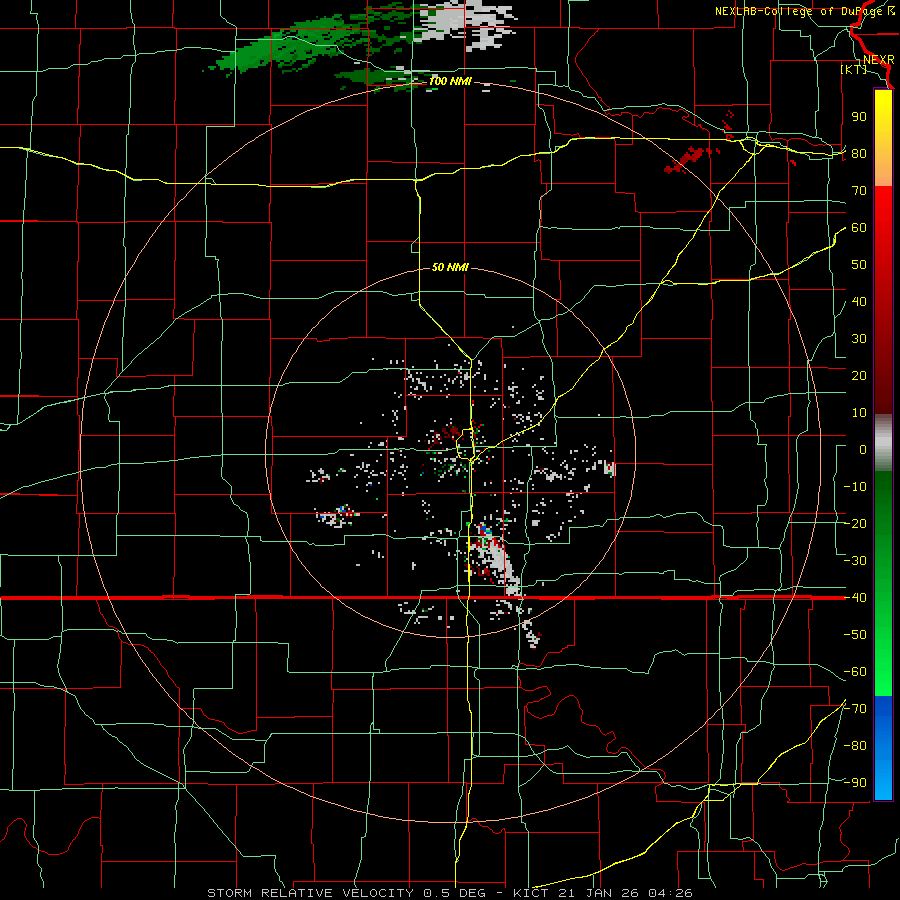
Task: Select the 20 value on velocity scale
Action: pos(859,376)
